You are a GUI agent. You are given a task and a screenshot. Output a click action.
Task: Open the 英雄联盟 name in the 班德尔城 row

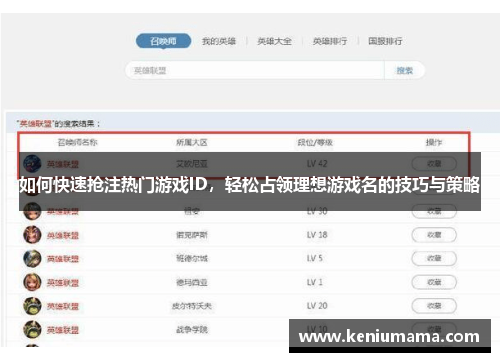(x=63, y=259)
